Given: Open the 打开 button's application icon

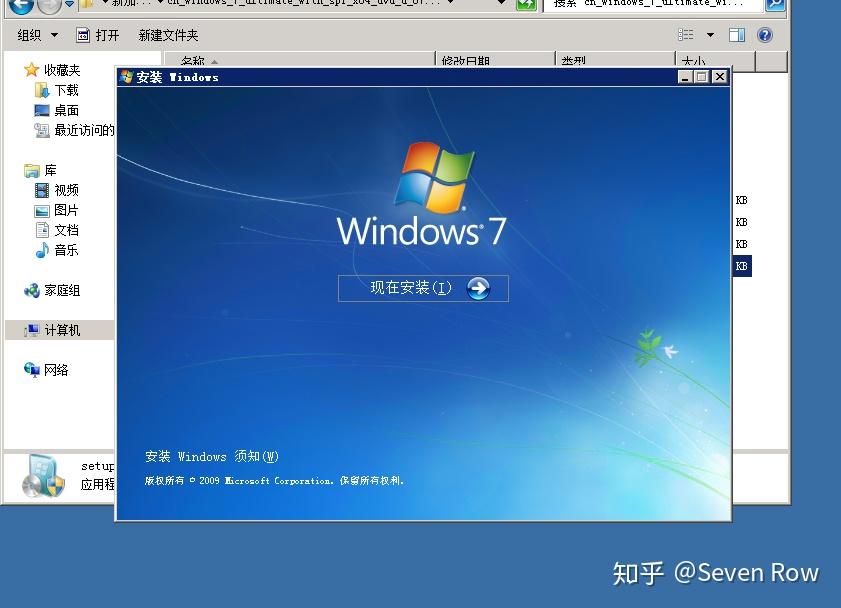Looking at the screenshot, I should pos(83,35).
